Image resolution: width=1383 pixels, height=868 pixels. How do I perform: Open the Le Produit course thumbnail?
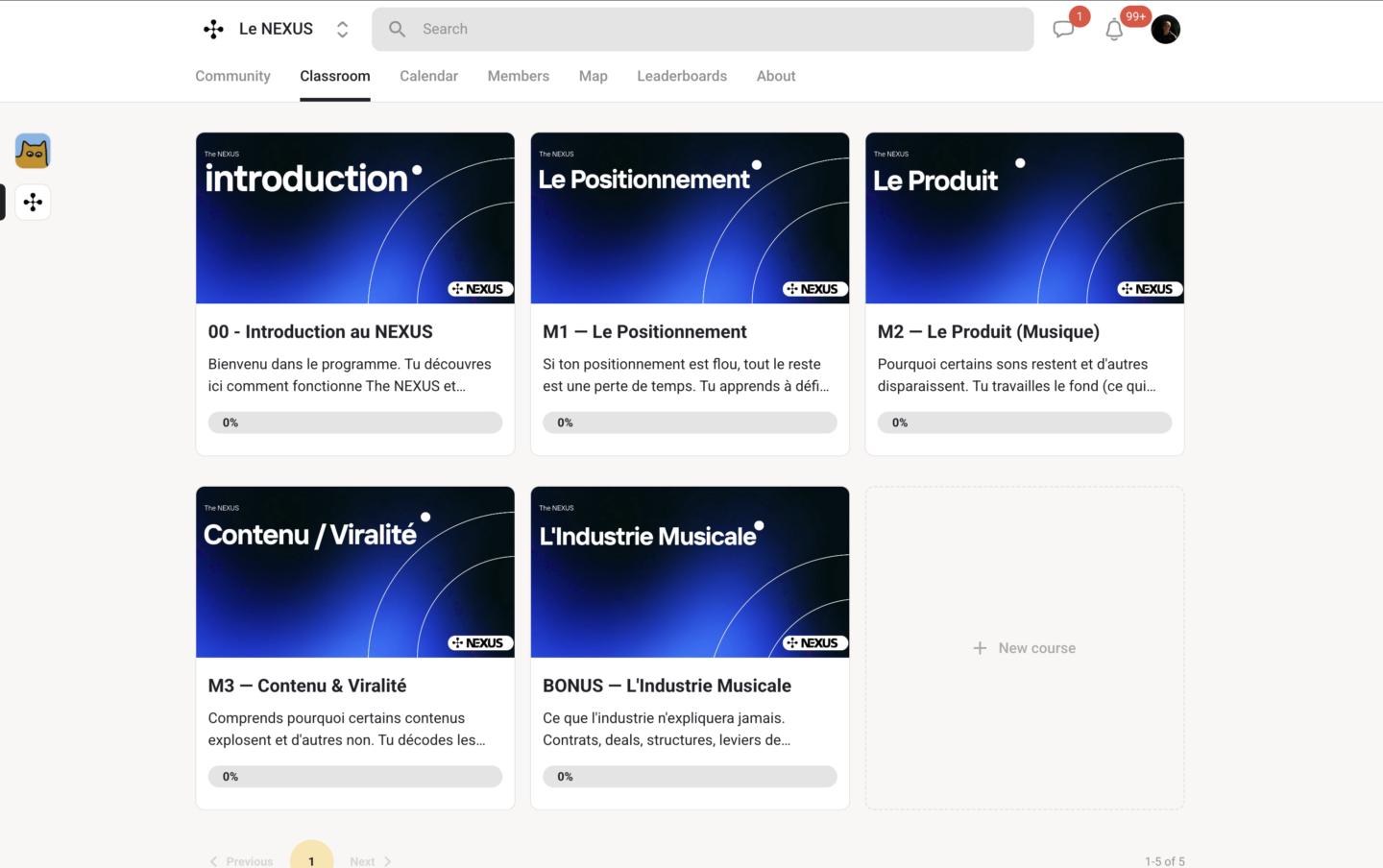(x=1025, y=218)
